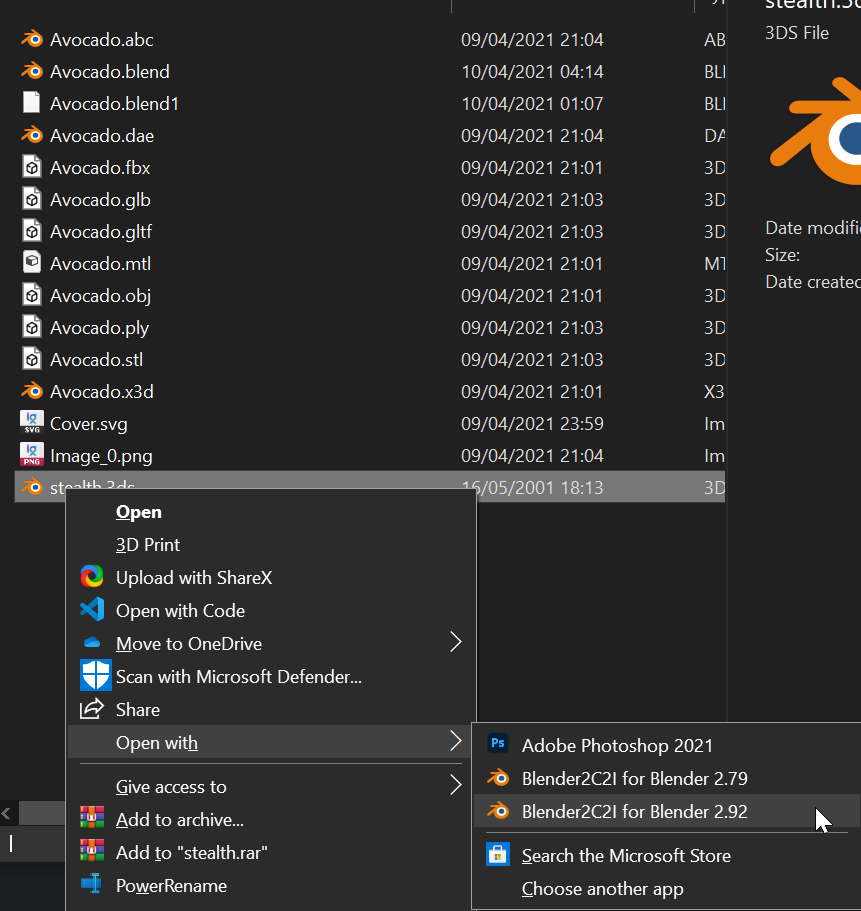Select the Avocado.glb file name
Screen dimensions: 861x911
coord(100,200)
